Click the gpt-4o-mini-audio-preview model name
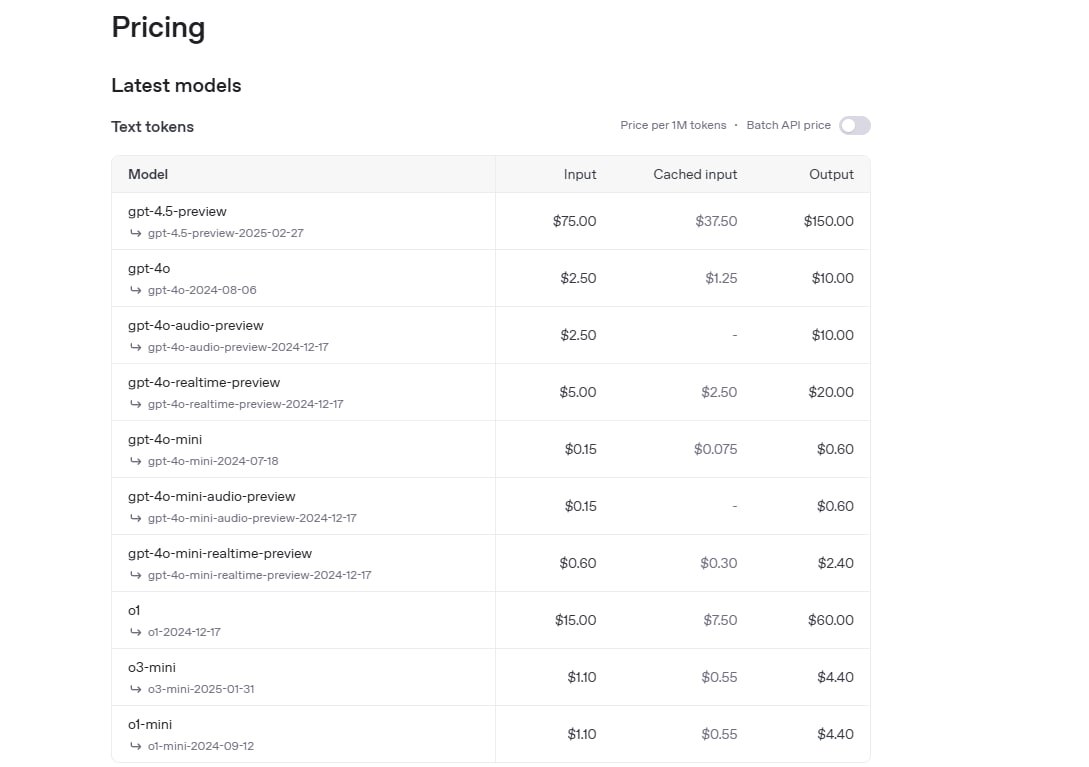Viewport: 1089px width, 767px height. click(211, 496)
